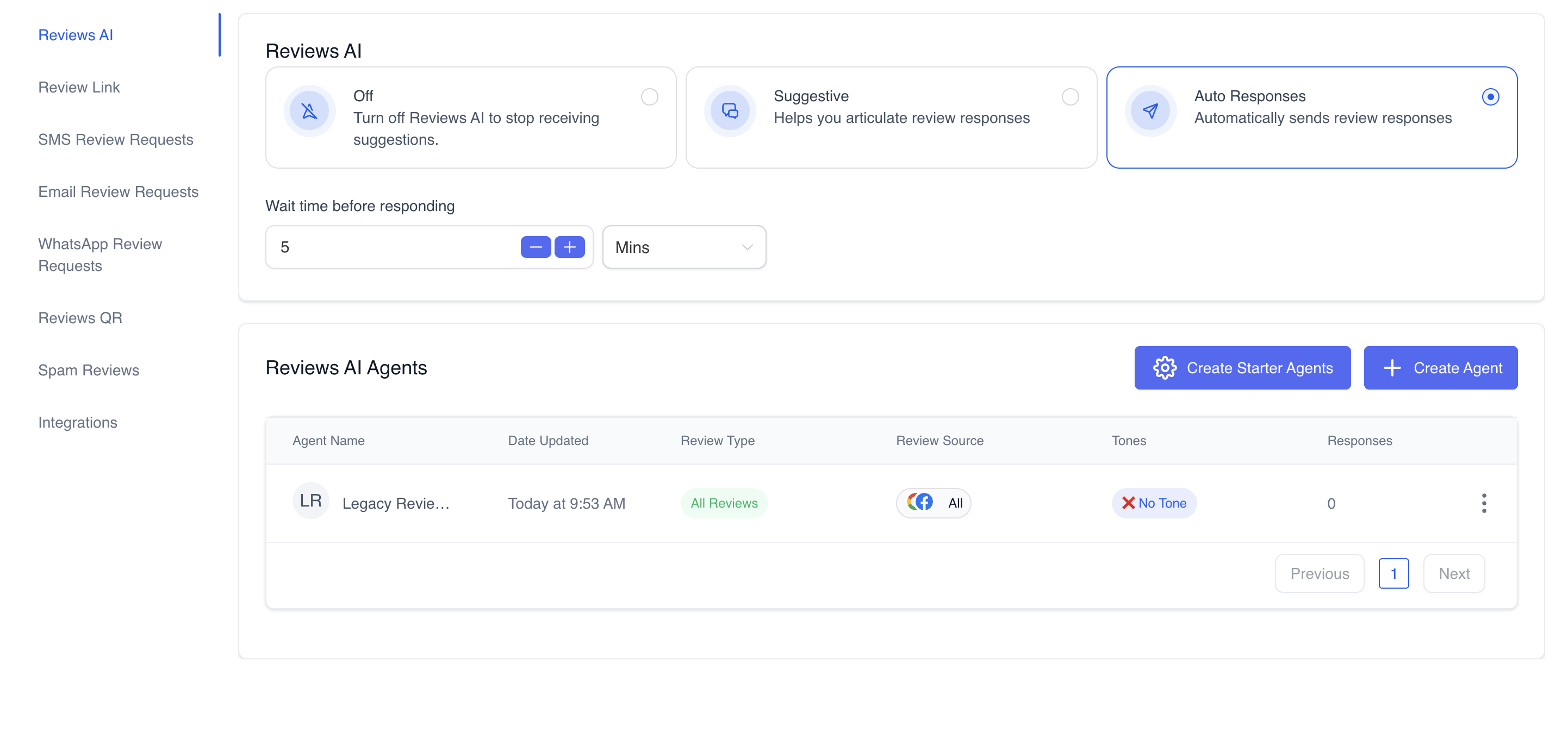
Task: Click the responses count 0
Action: tap(1331, 504)
